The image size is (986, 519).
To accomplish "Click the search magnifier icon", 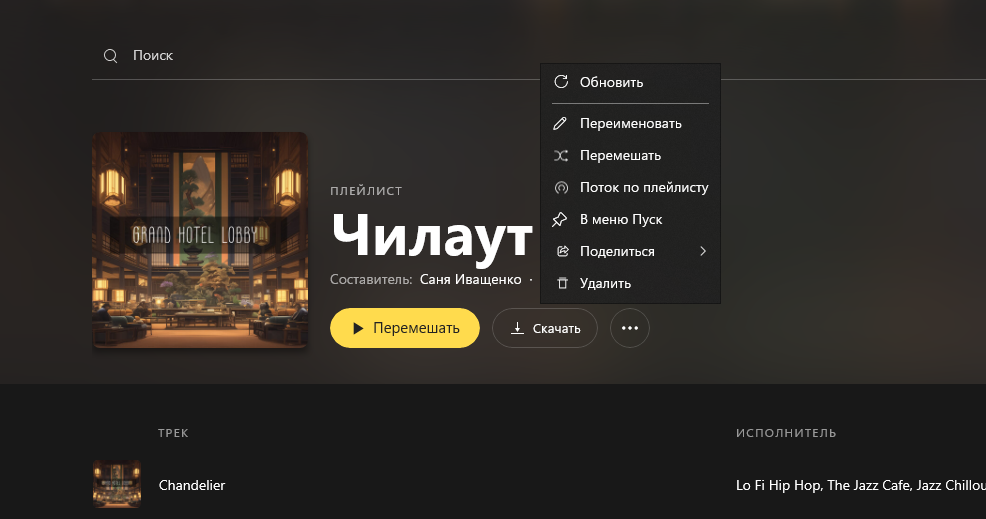I will [x=111, y=56].
